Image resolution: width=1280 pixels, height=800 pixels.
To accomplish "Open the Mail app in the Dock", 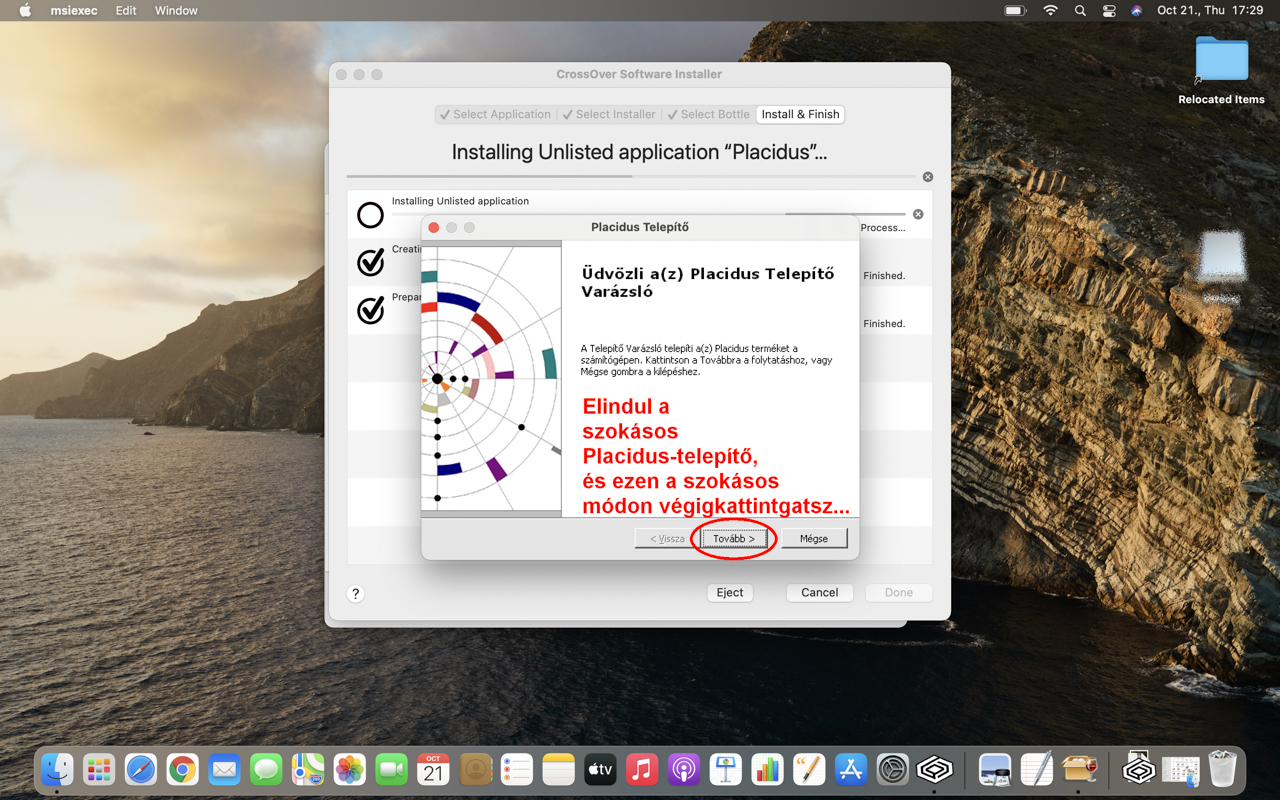I will (x=224, y=769).
